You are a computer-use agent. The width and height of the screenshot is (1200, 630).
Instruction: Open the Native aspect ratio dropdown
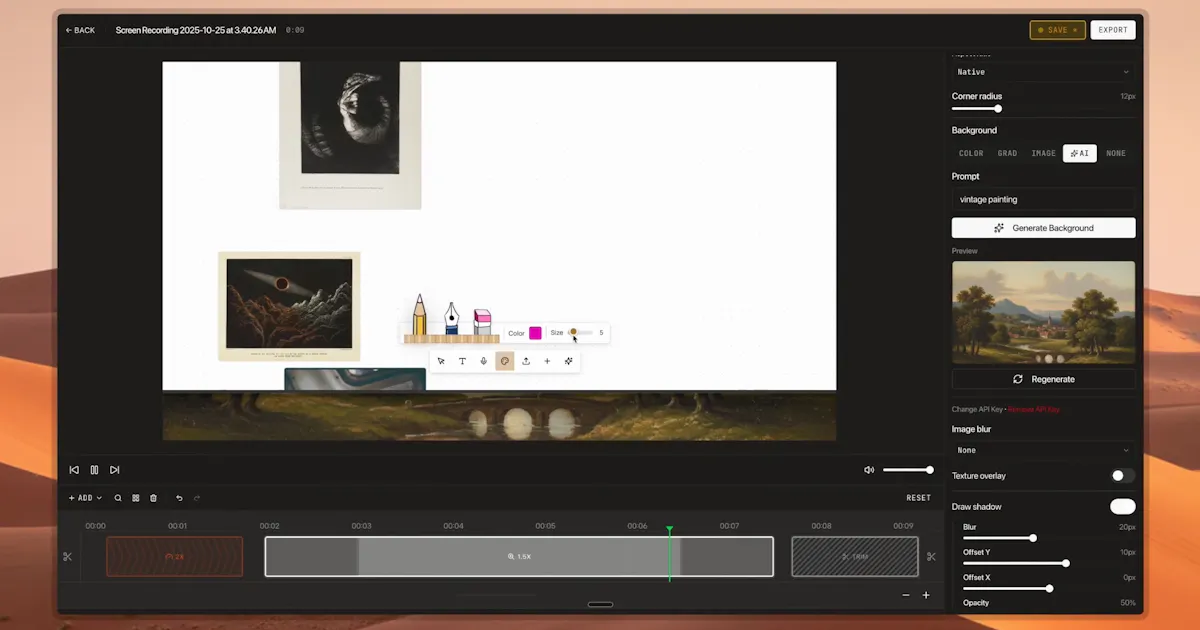pyautogui.click(x=1043, y=72)
